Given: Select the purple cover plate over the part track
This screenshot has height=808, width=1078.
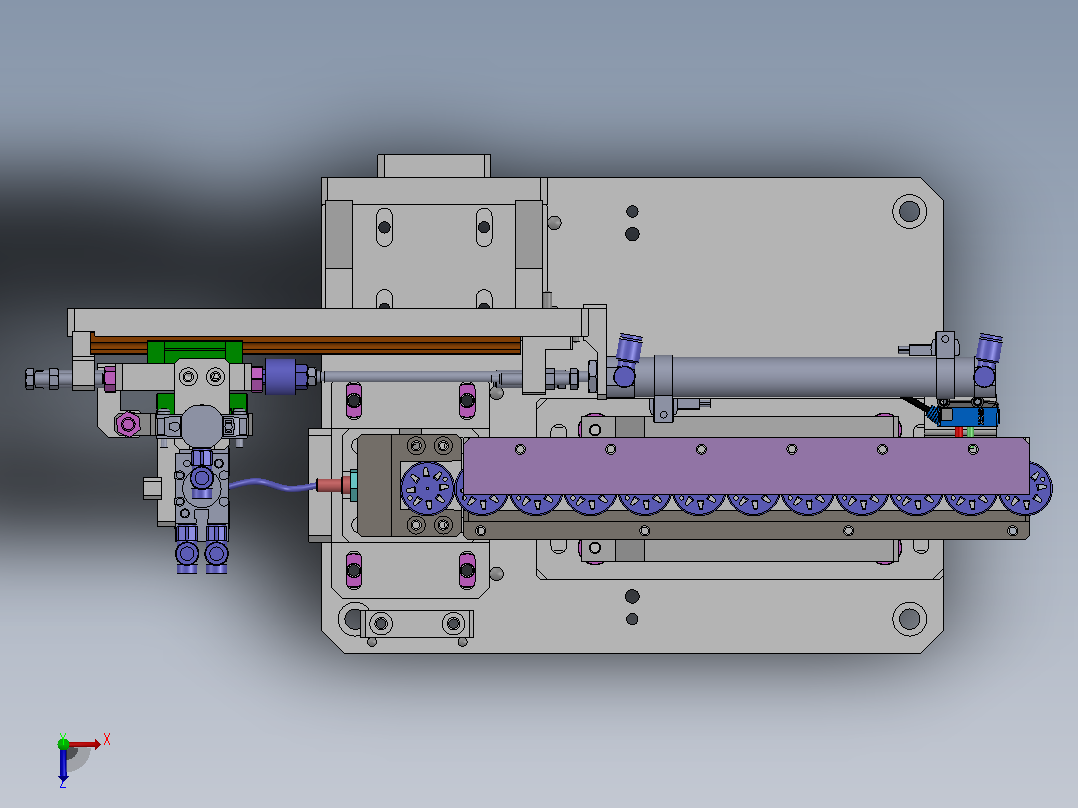Looking at the screenshot, I should coord(747,466).
